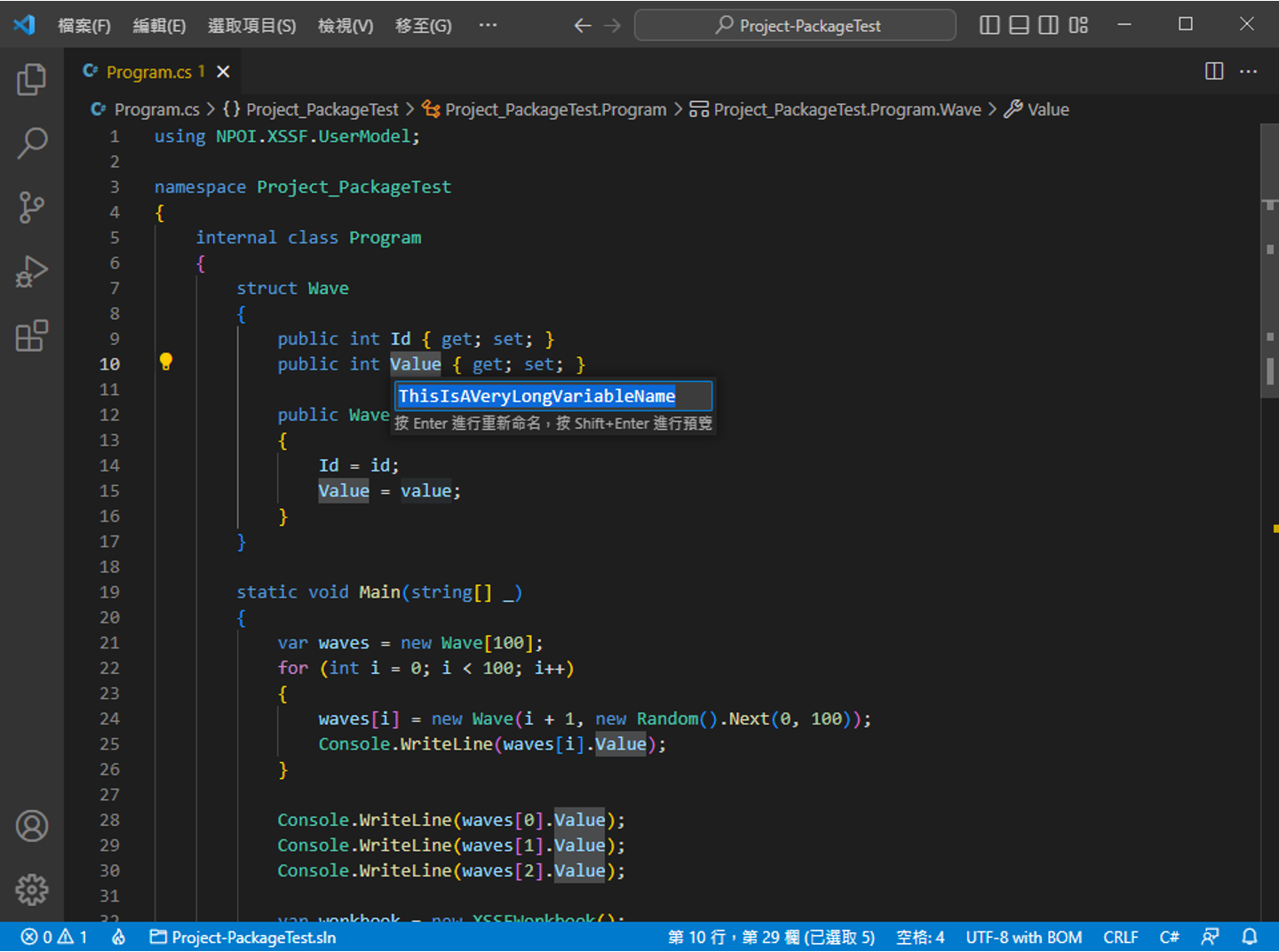The image size is (1279, 952).
Task: Click line and column indicator 第 10 行
Action: [x=771, y=937]
